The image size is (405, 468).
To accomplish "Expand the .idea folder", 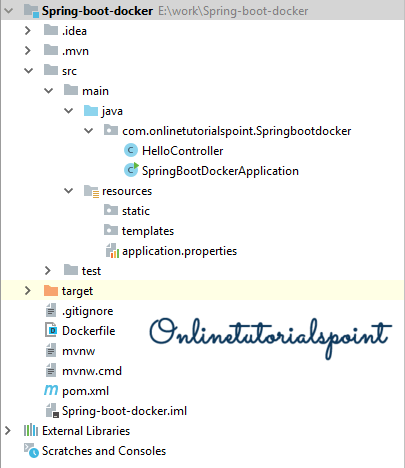I will 28,31.
